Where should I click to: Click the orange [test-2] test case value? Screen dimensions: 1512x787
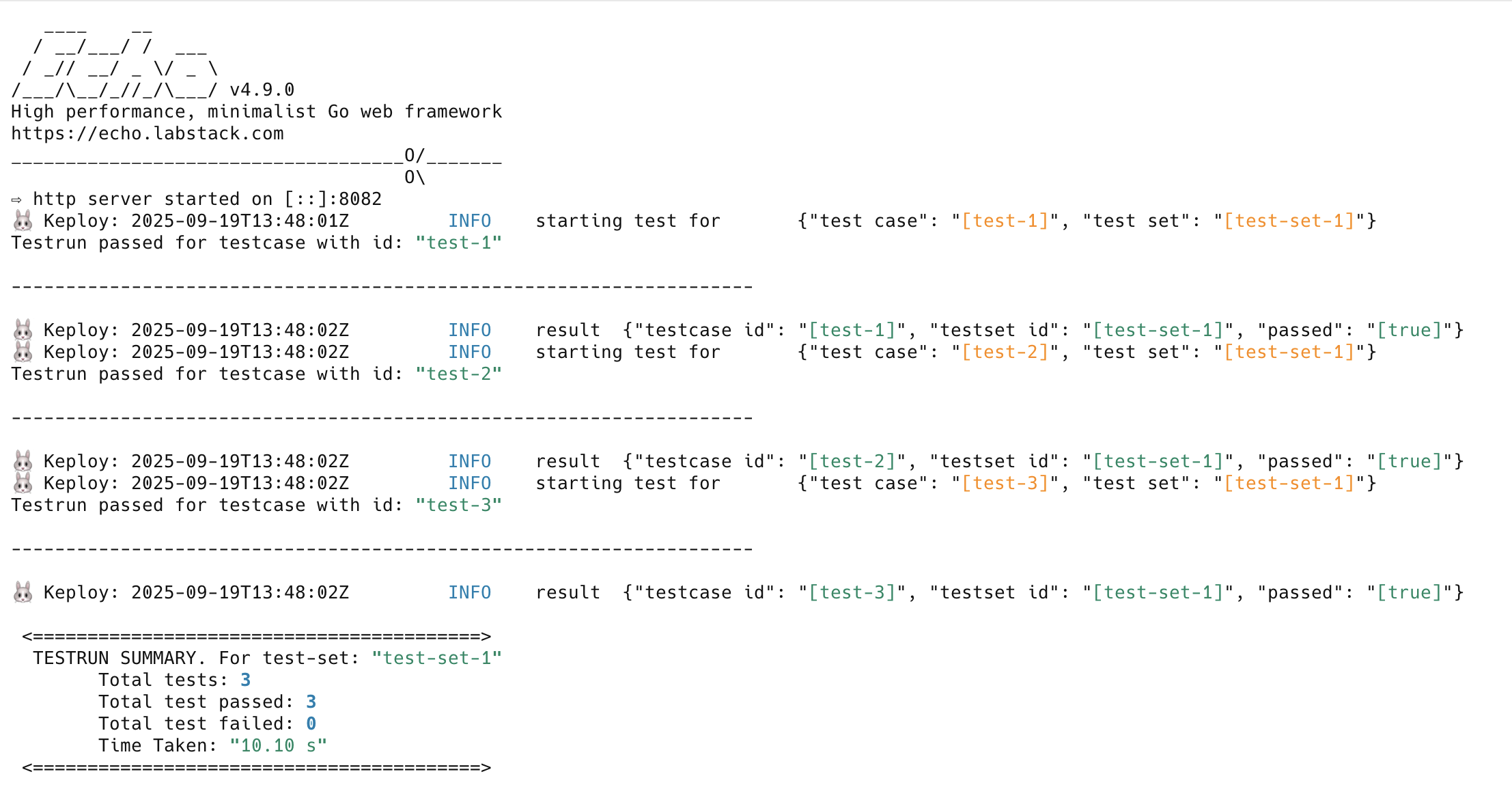[1005, 352]
